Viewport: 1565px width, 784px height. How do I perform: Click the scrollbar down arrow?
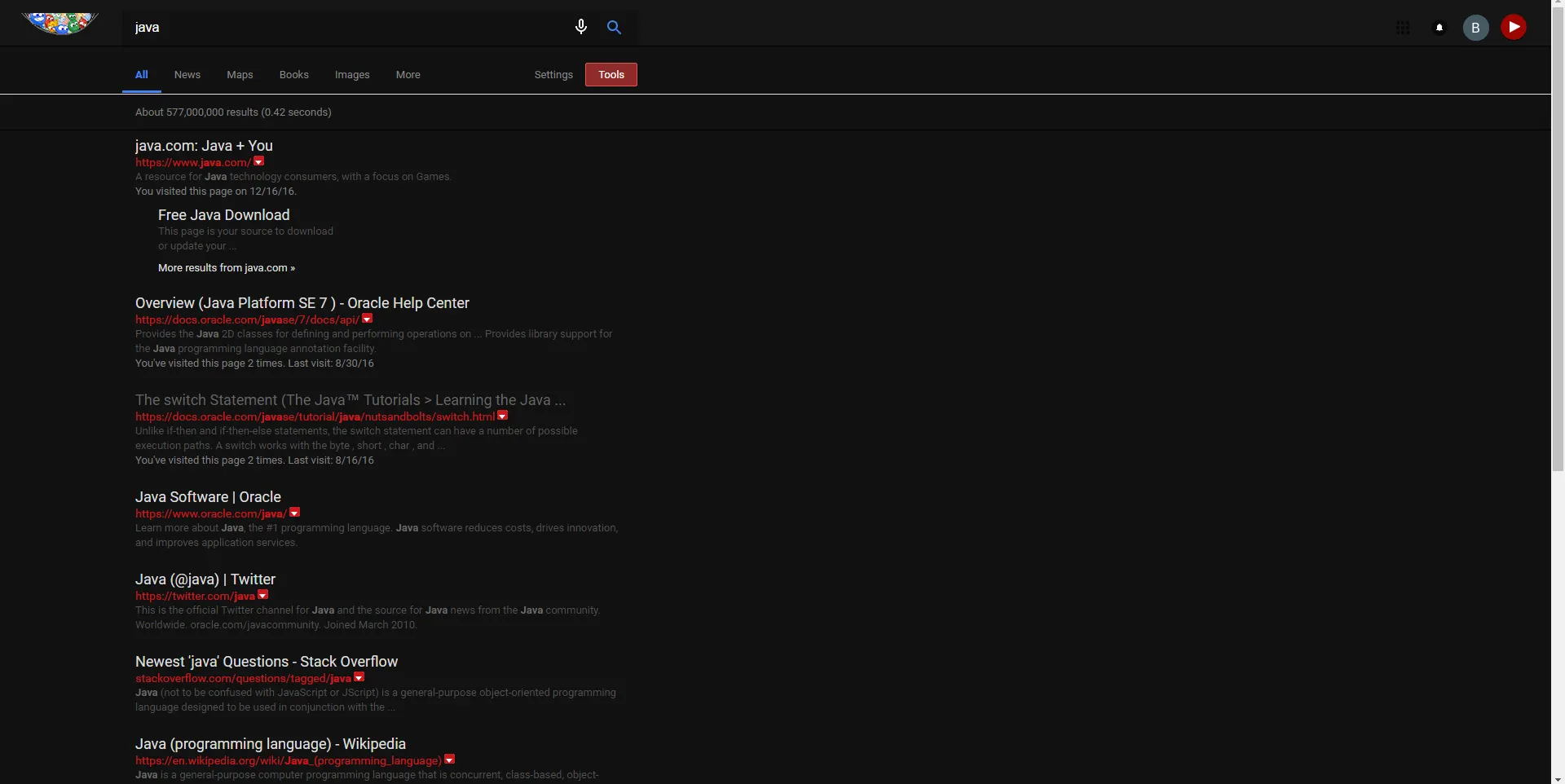(x=1558, y=778)
